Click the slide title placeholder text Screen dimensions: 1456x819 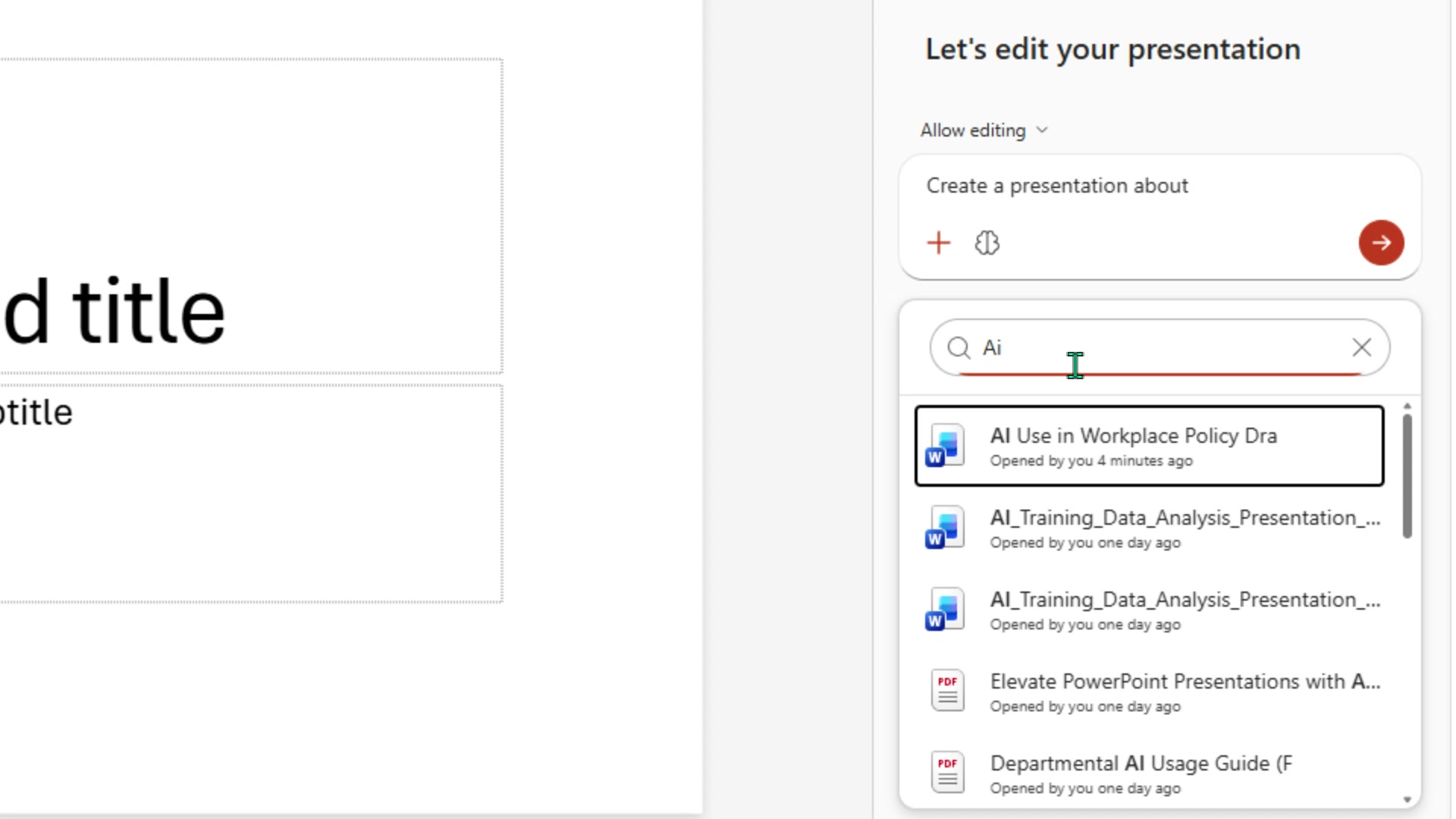pos(114,311)
